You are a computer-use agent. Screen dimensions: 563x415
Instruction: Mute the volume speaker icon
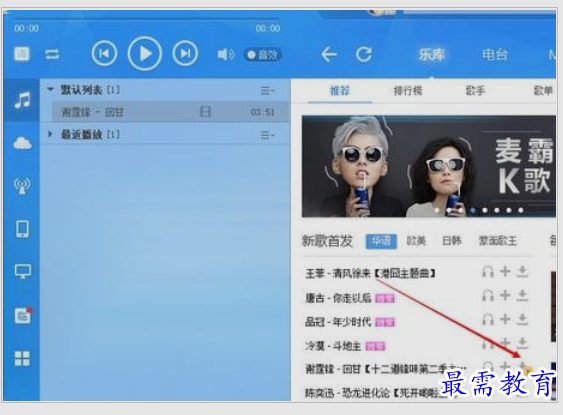pos(225,55)
